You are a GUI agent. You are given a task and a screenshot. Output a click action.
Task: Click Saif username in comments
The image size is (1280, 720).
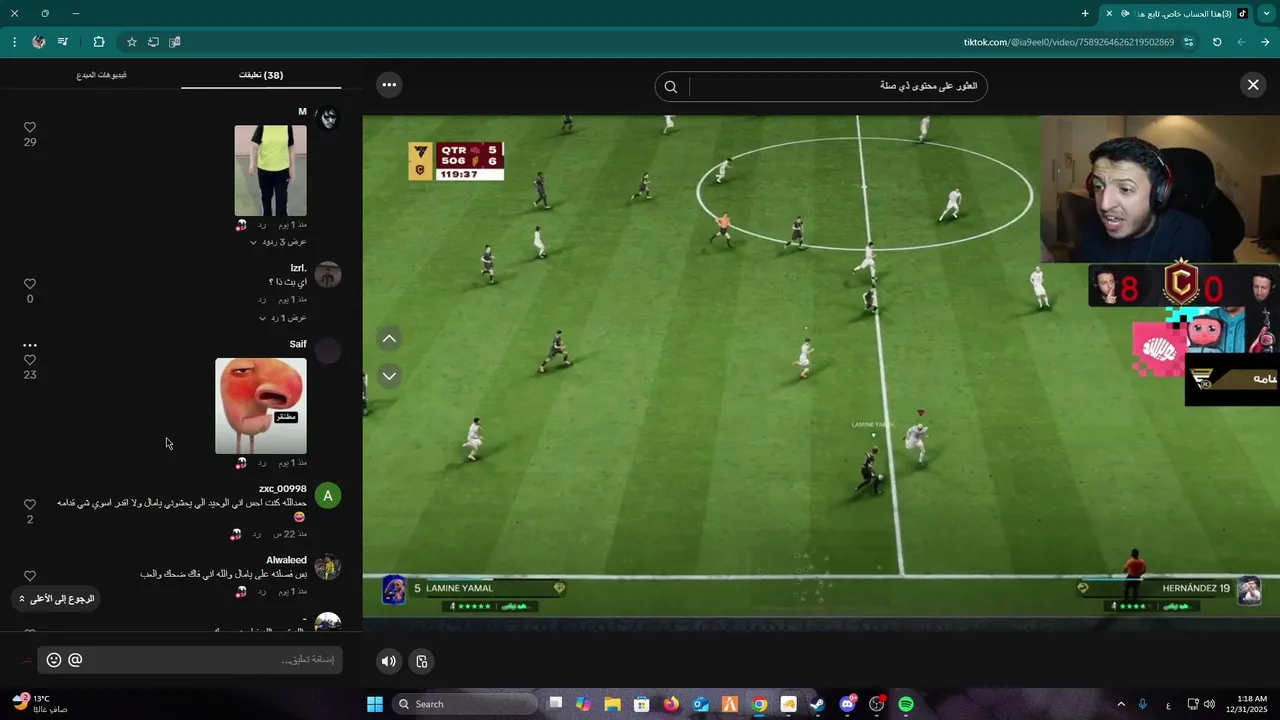[298, 344]
